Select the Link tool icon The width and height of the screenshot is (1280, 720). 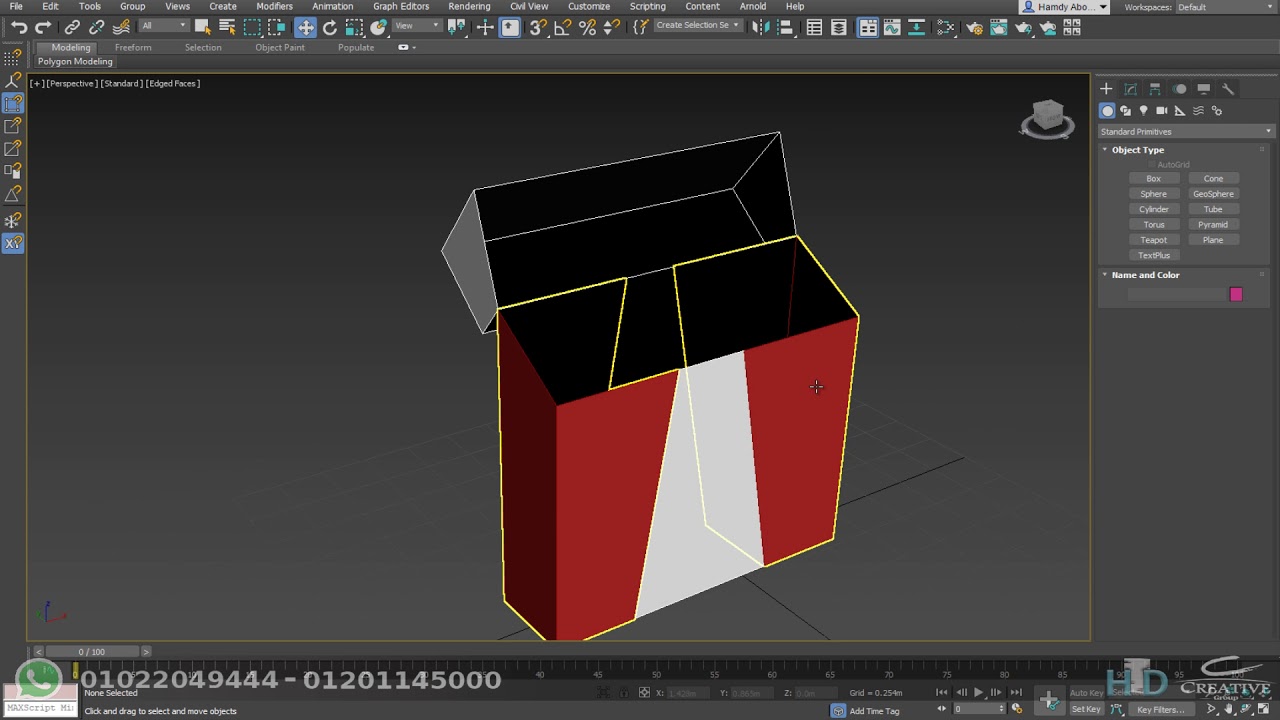point(72,28)
